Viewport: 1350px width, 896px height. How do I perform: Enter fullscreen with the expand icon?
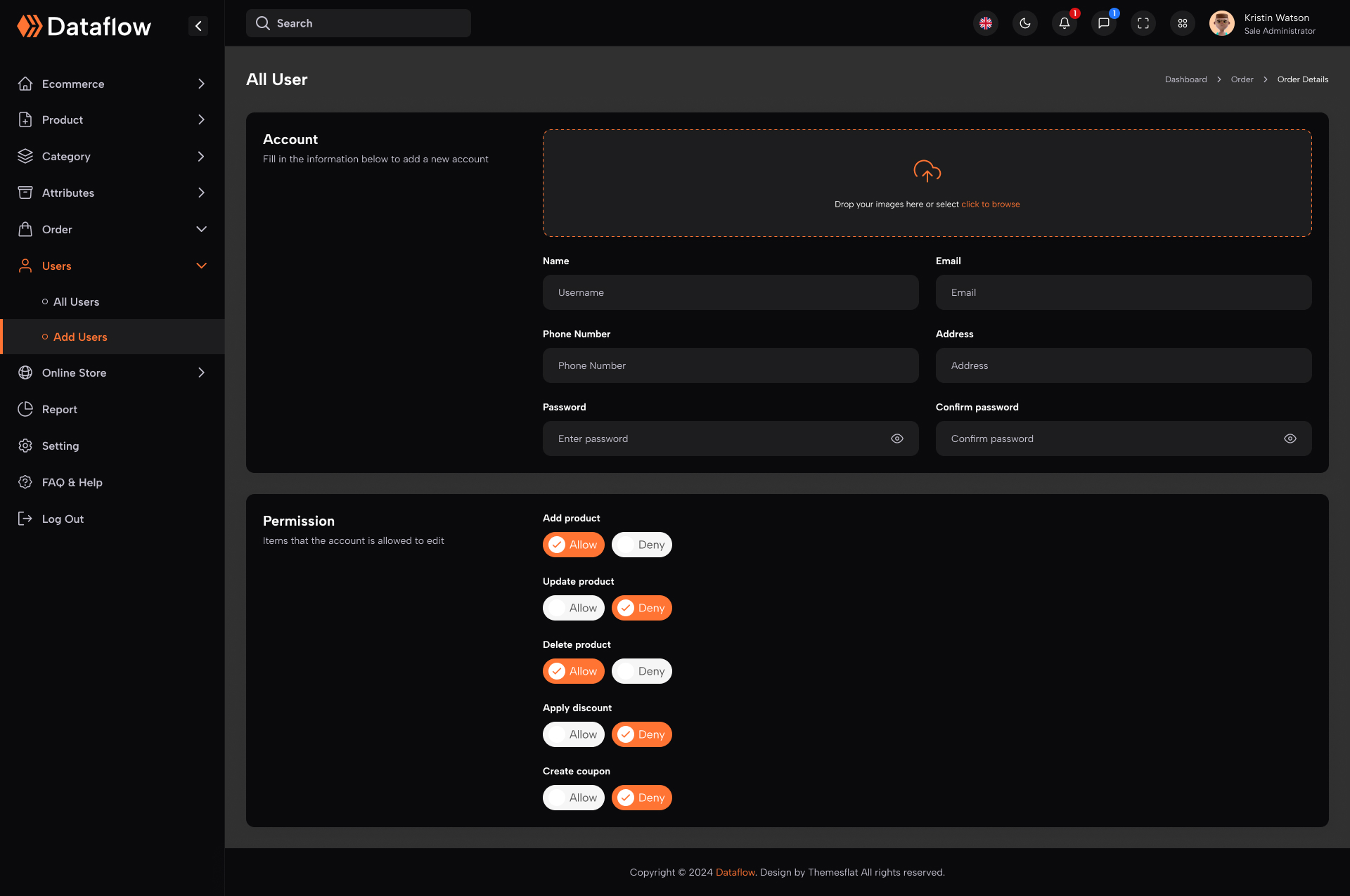point(1143,23)
